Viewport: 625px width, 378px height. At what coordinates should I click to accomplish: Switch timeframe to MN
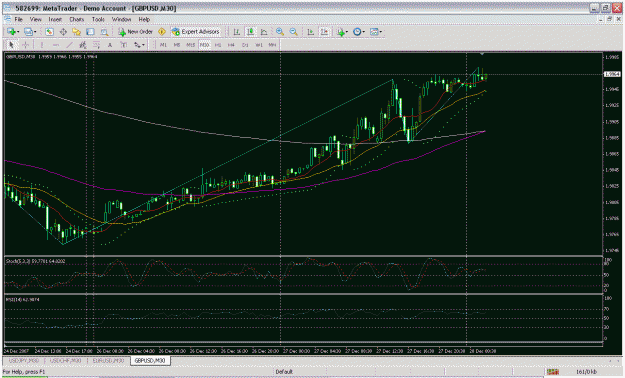click(x=272, y=45)
